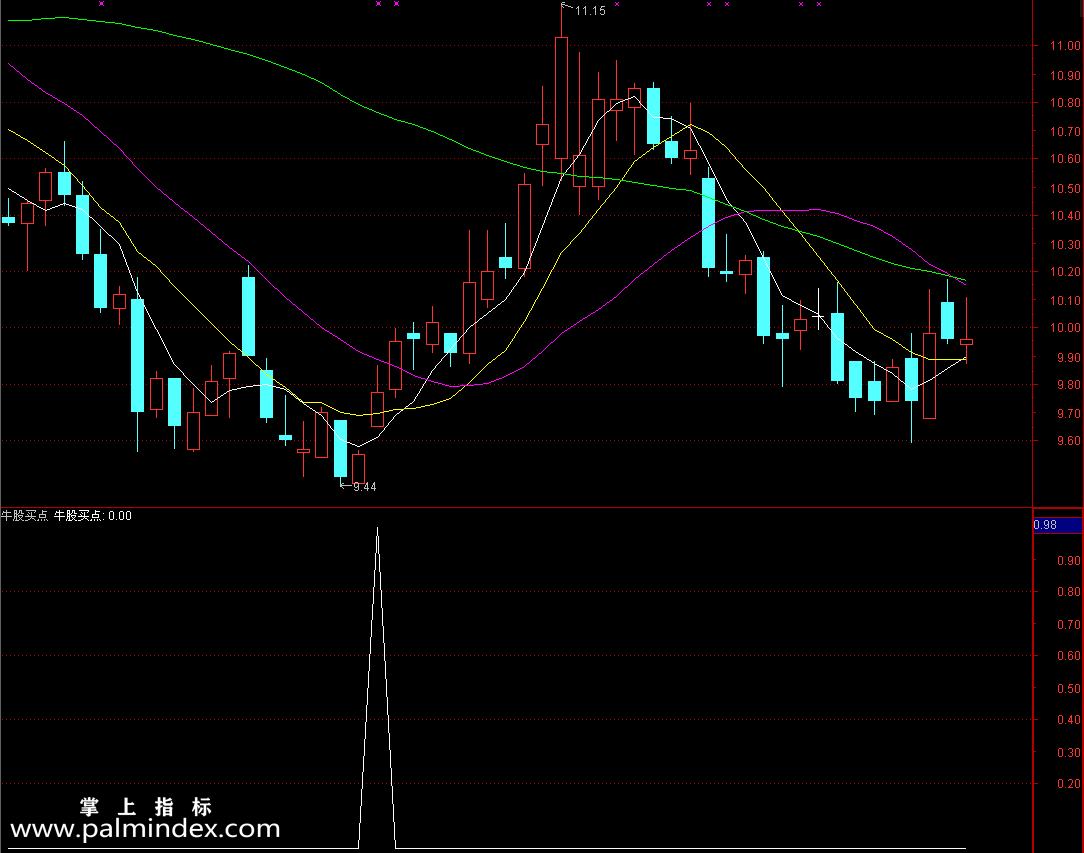Image resolution: width=1084 pixels, height=853 pixels.
Task: Click the 10.50 price axis label
Action: point(1065,188)
